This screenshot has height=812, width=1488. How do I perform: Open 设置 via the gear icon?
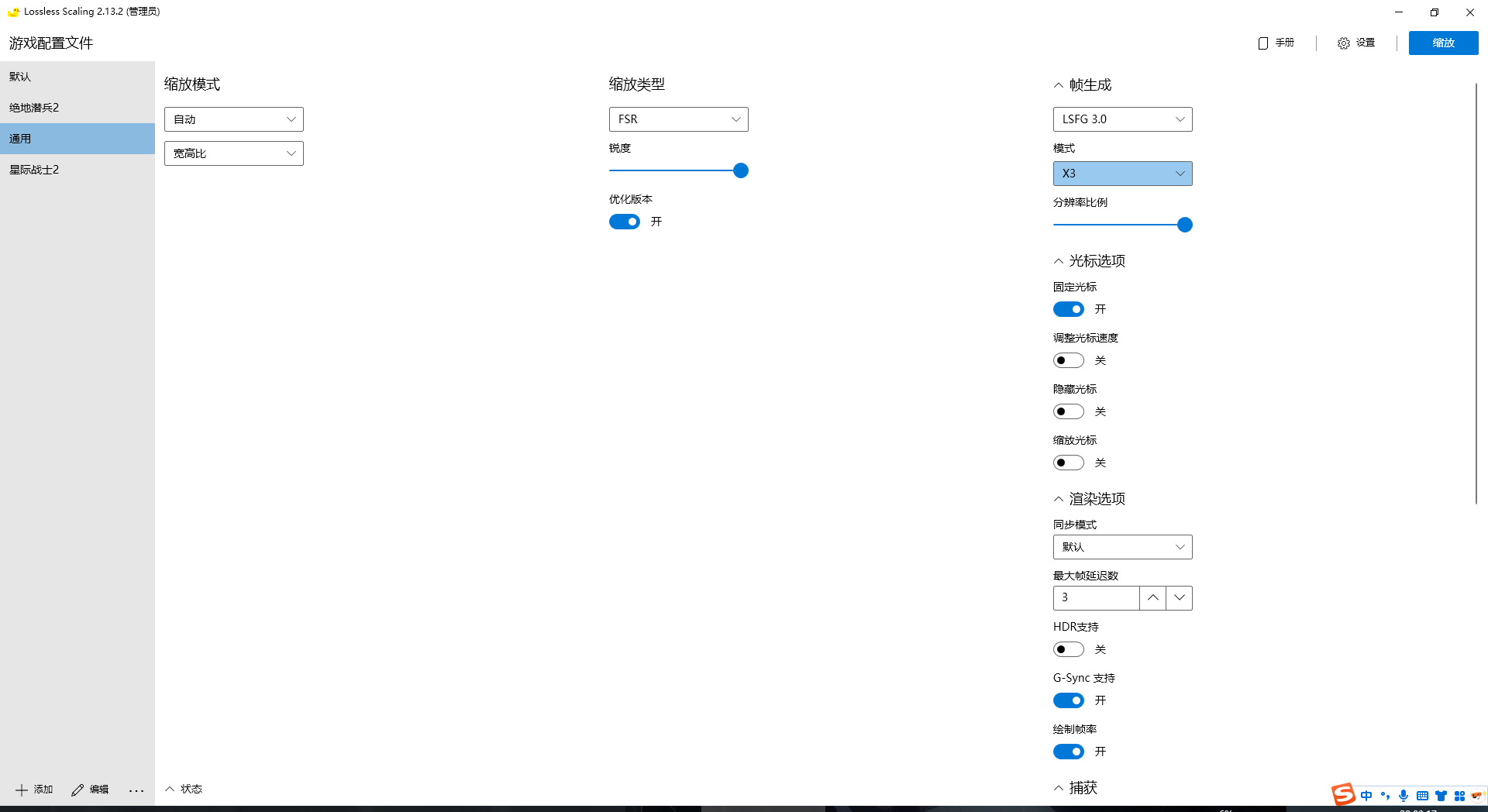pos(1344,43)
